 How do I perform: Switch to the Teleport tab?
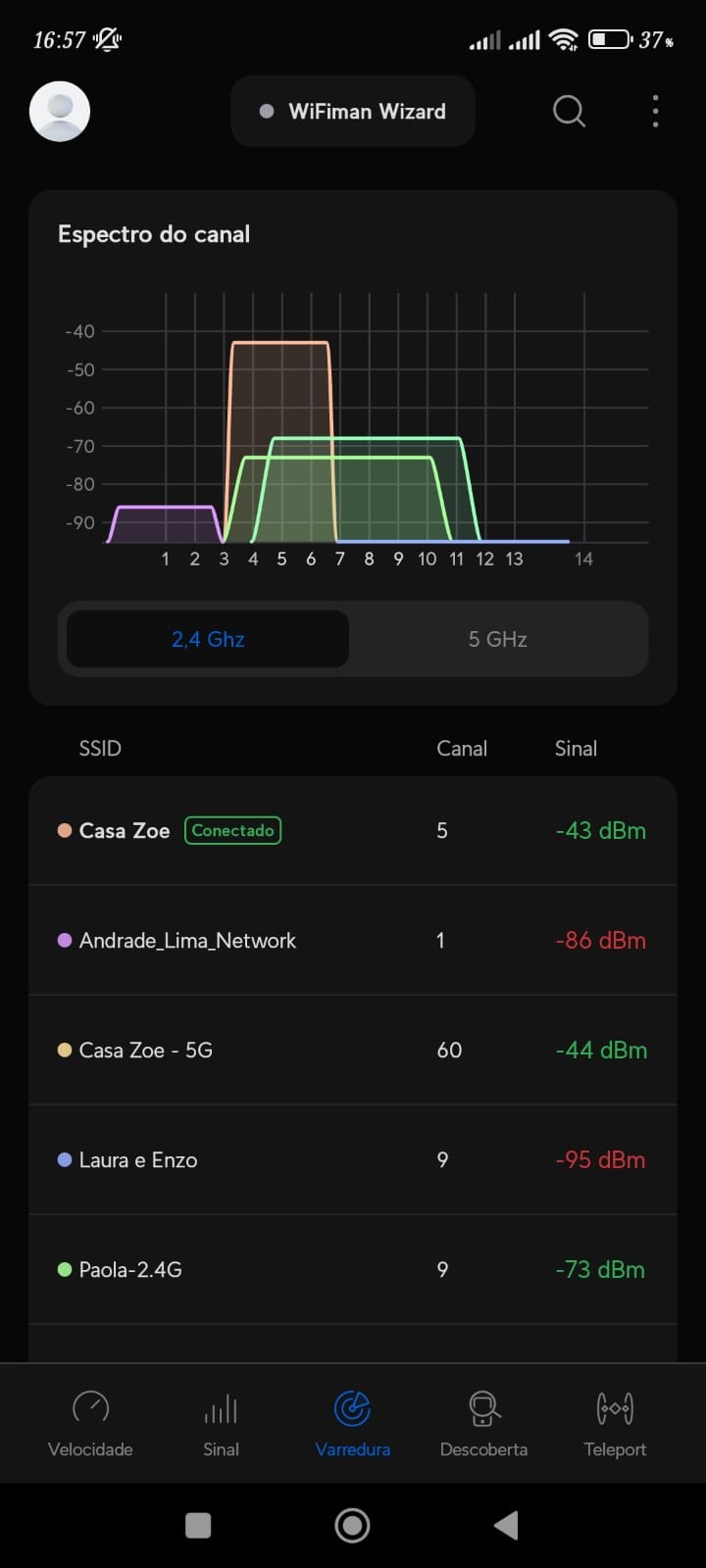[615, 1423]
